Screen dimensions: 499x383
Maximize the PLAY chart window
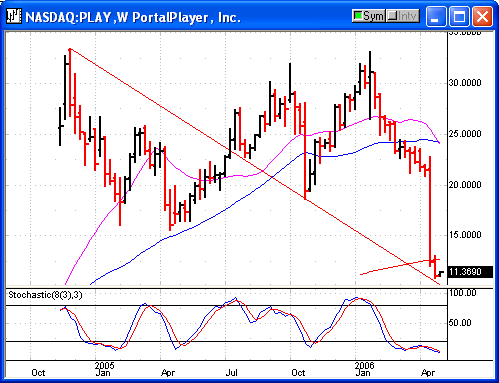tap(459, 16)
